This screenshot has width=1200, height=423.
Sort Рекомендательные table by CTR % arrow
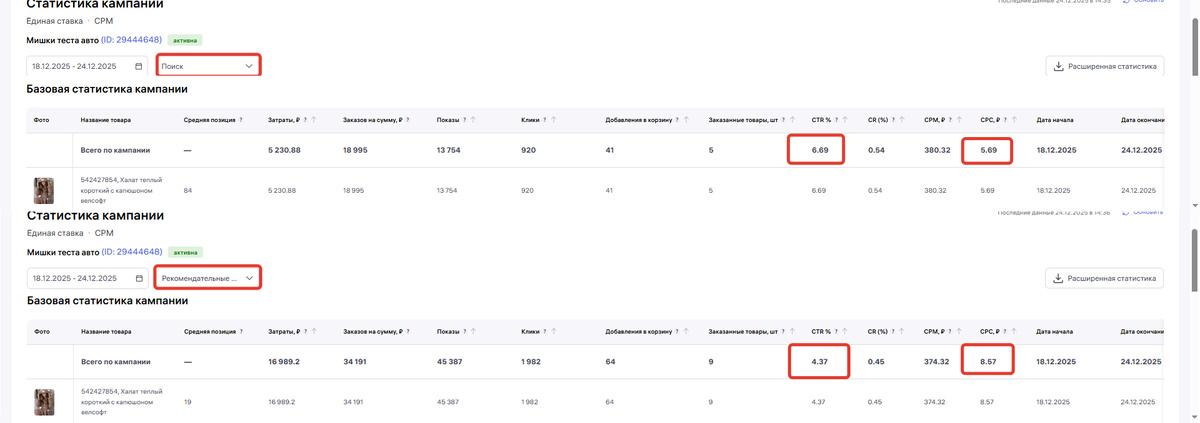tap(847, 331)
